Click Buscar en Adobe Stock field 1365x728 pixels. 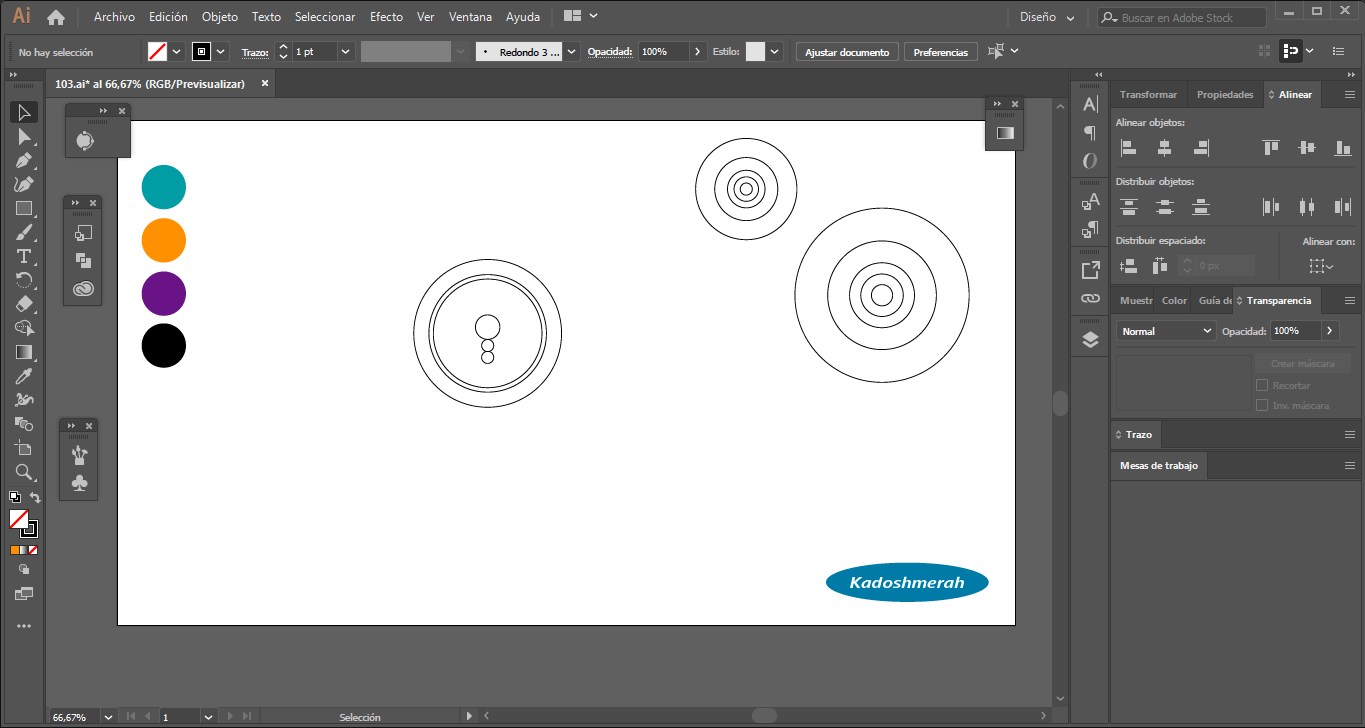[1182, 17]
